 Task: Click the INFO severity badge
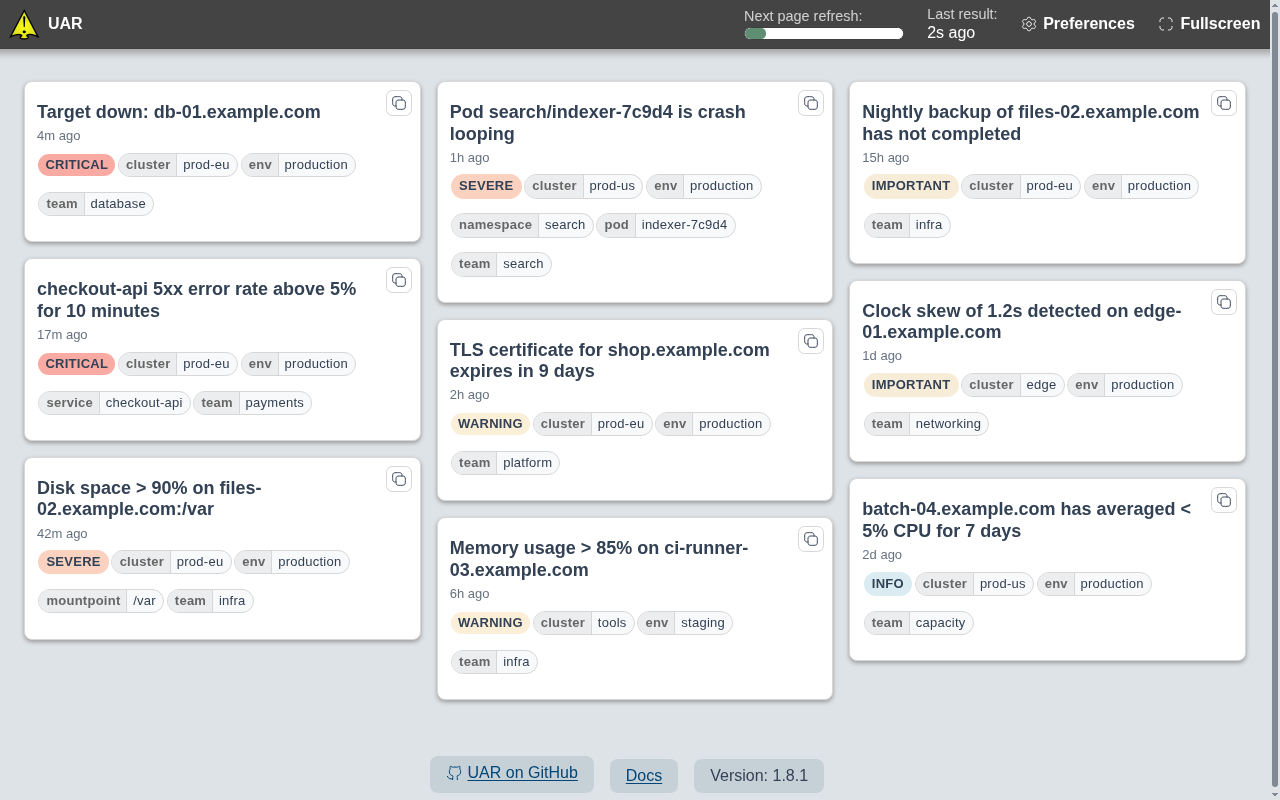click(888, 584)
